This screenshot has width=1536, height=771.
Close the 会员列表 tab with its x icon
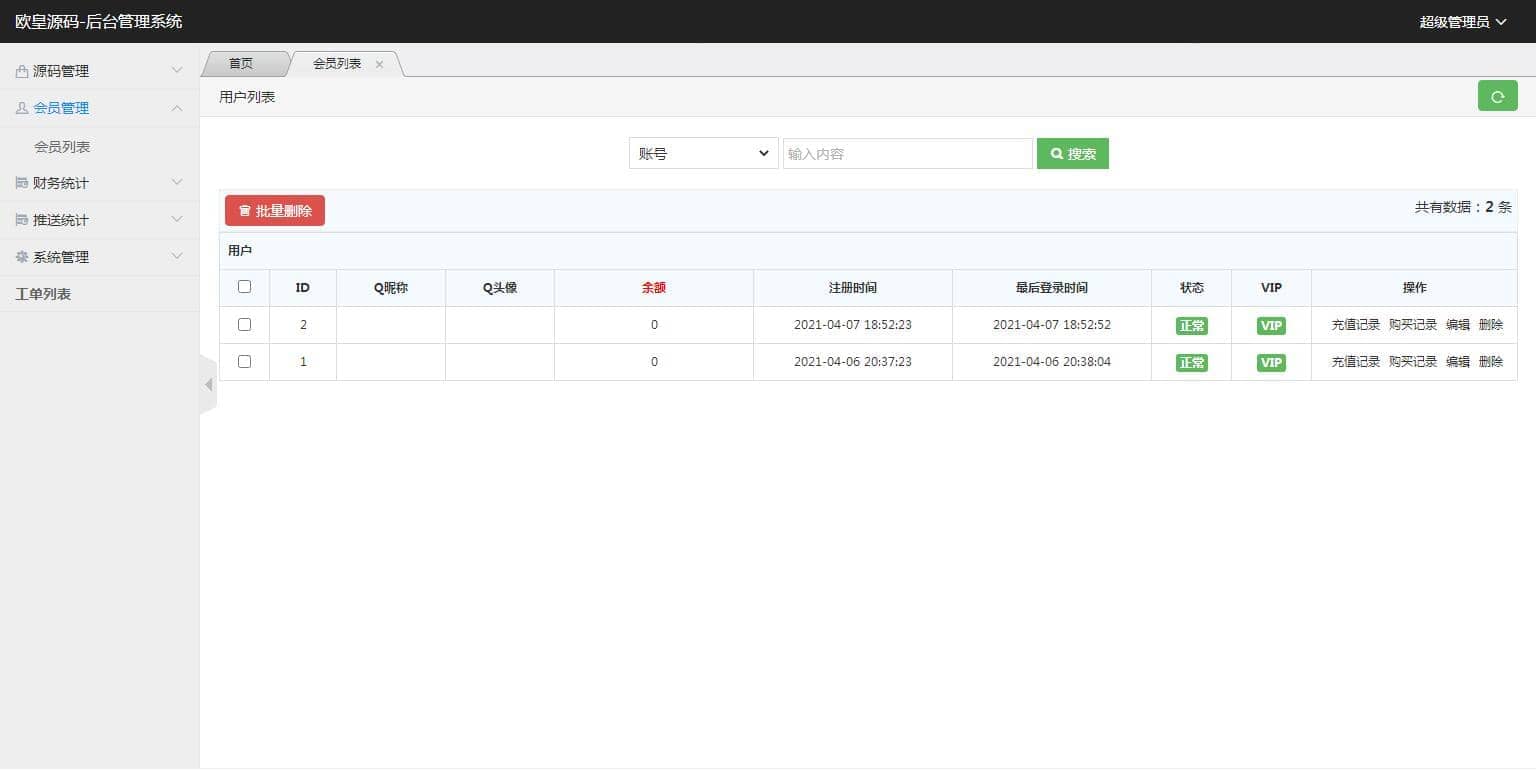point(379,64)
